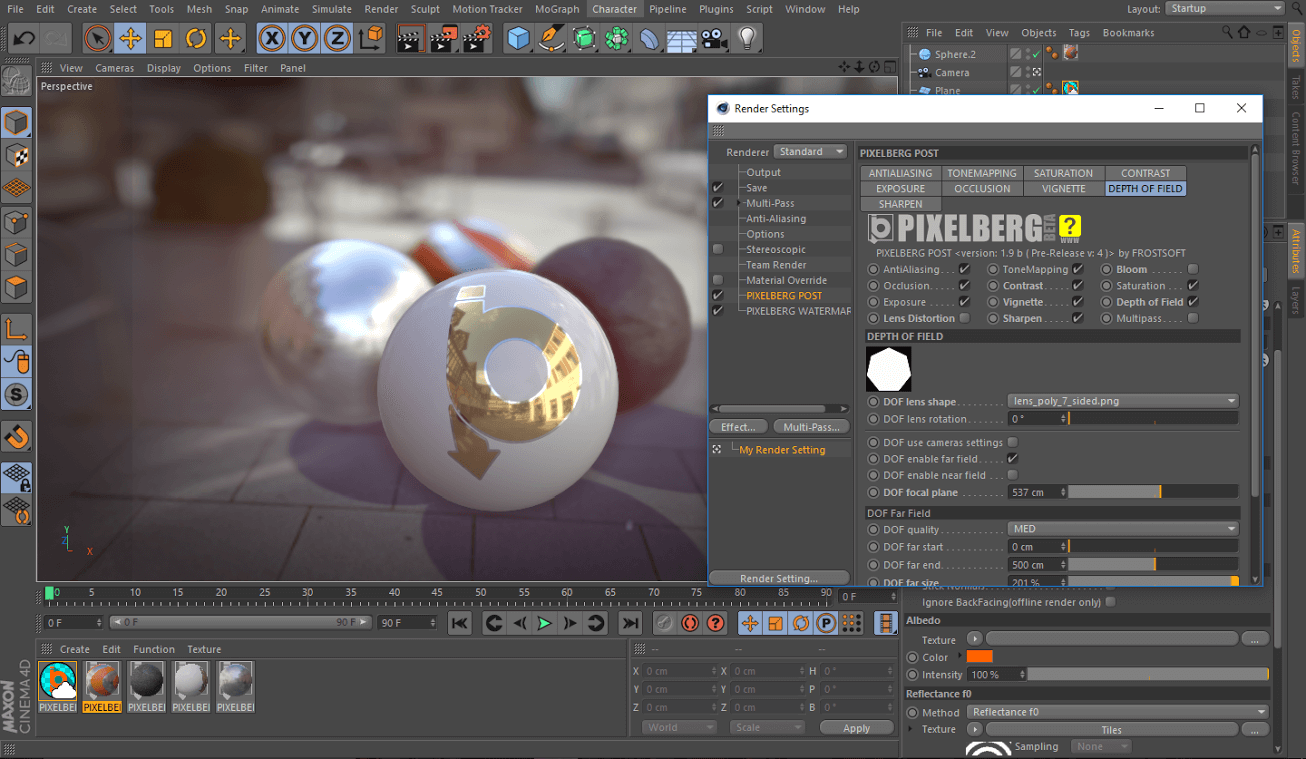Select the Rotate tool in toolbar
This screenshot has height=759, width=1306.
[196, 39]
